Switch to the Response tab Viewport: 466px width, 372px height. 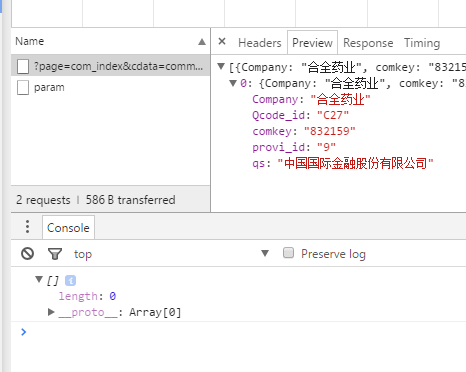coord(368,43)
